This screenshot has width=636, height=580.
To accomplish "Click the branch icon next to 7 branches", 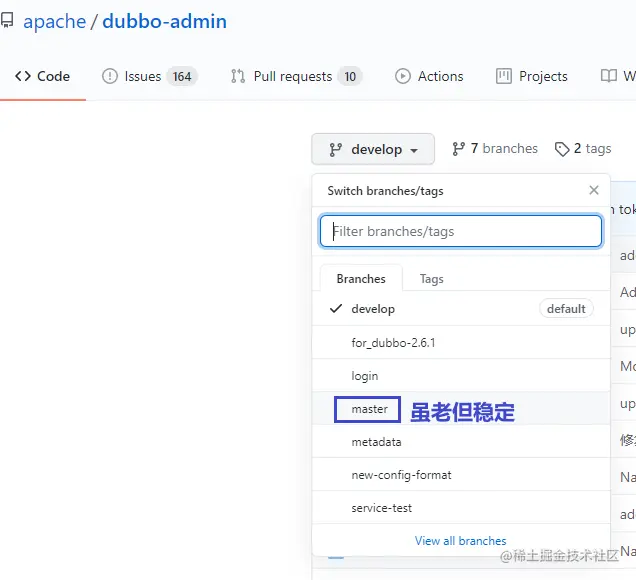I will tap(458, 149).
